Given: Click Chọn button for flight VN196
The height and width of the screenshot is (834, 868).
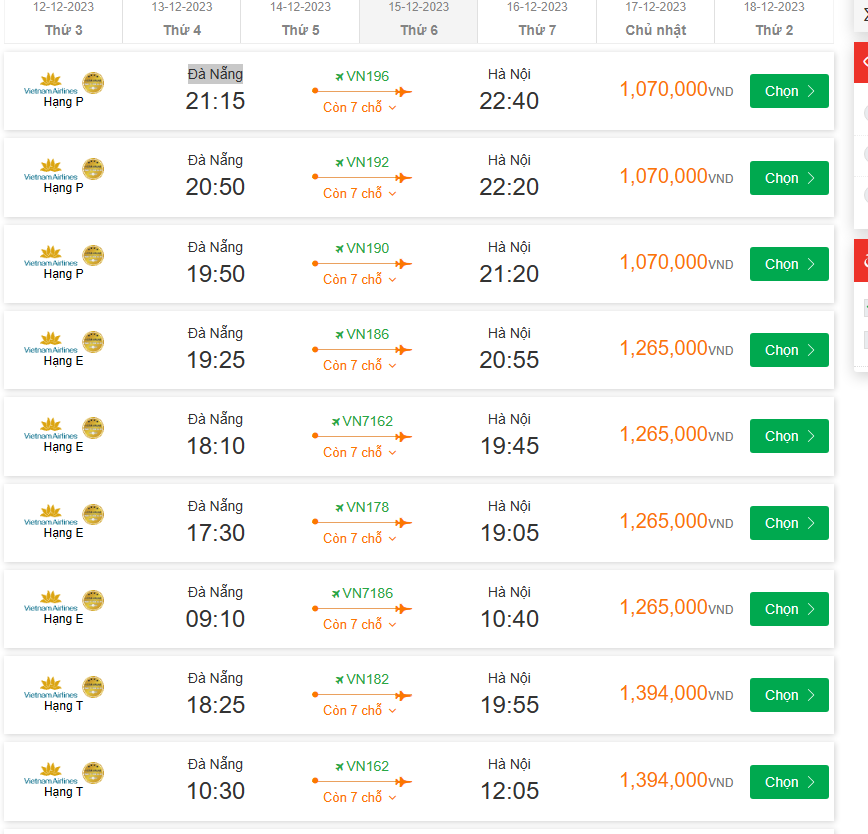Looking at the screenshot, I should pyautogui.click(x=789, y=90).
